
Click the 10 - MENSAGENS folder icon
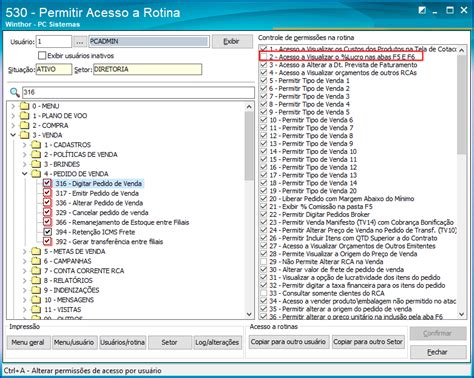[36, 300]
